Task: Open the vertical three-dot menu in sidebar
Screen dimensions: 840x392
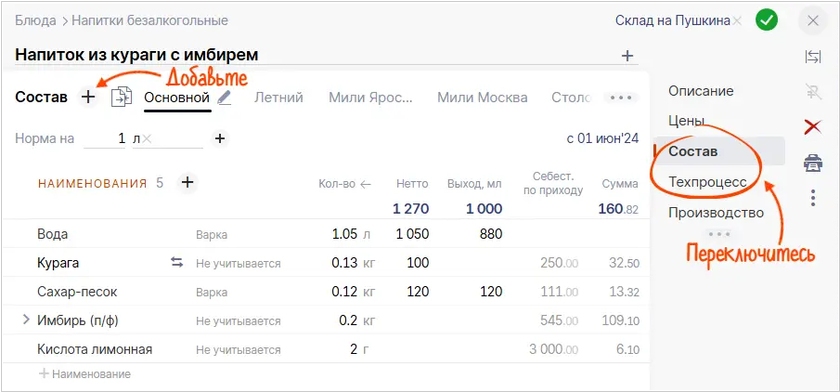Action: tap(813, 198)
